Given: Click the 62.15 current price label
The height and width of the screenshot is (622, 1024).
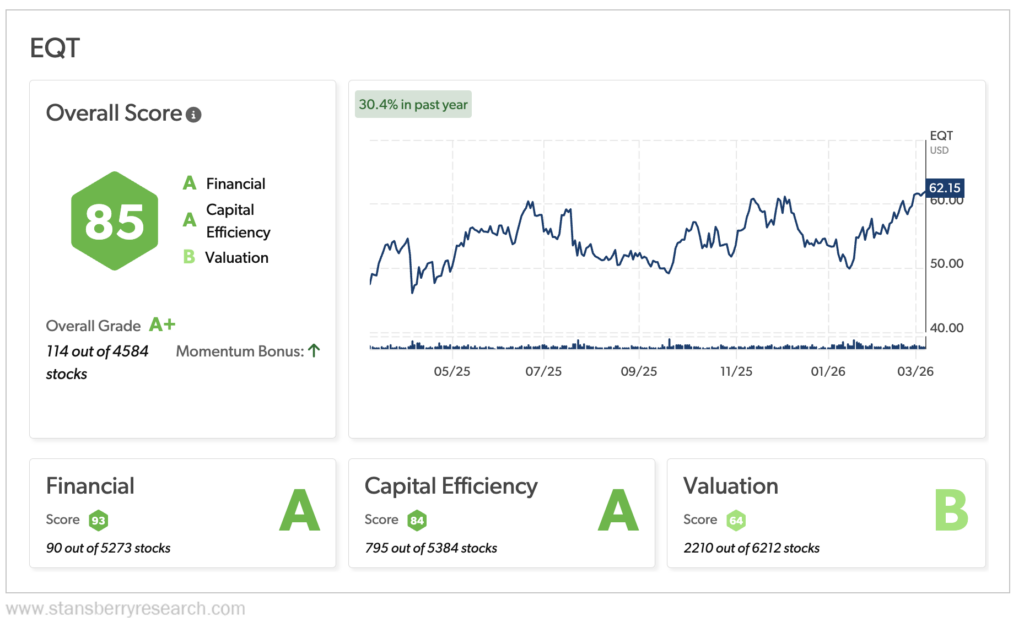Looking at the screenshot, I should (x=944, y=187).
